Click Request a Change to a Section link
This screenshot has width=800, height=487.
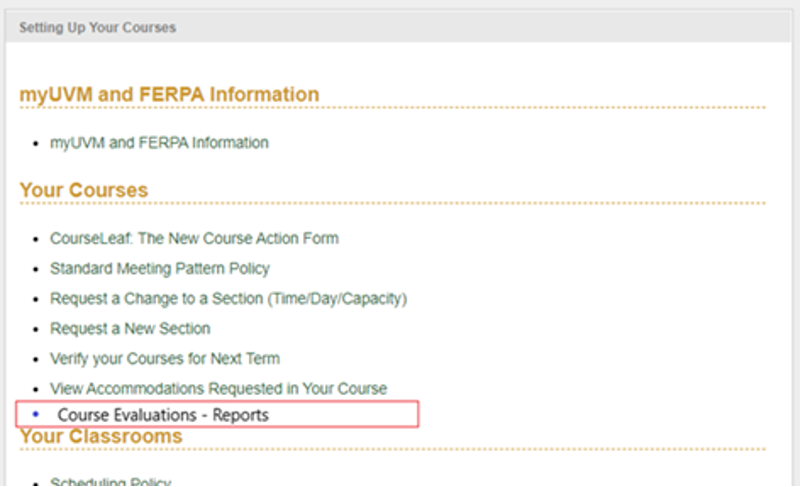(228, 299)
